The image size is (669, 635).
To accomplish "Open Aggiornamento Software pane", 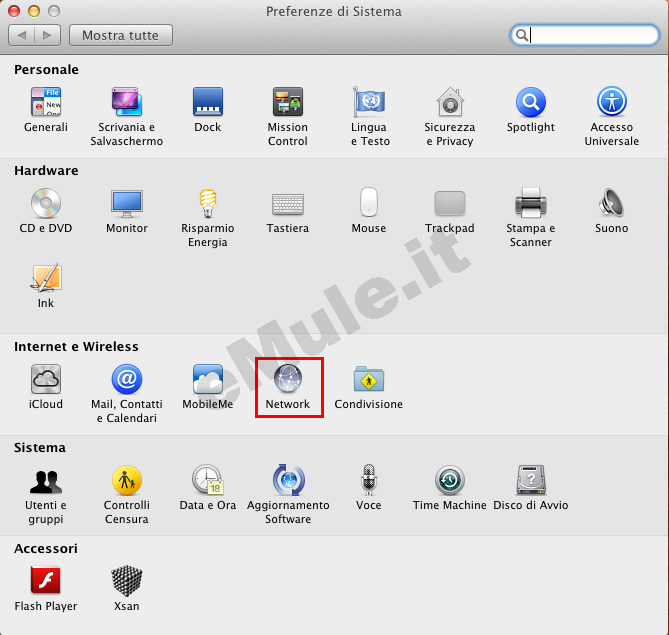I will tap(288, 494).
